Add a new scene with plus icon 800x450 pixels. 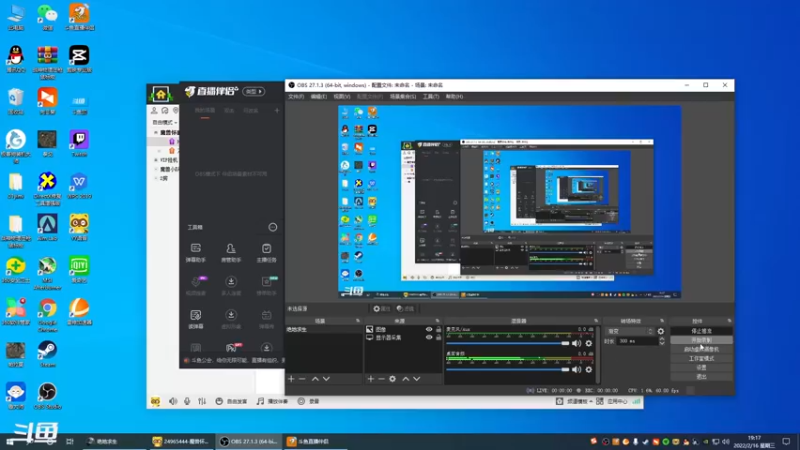click(x=291, y=379)
